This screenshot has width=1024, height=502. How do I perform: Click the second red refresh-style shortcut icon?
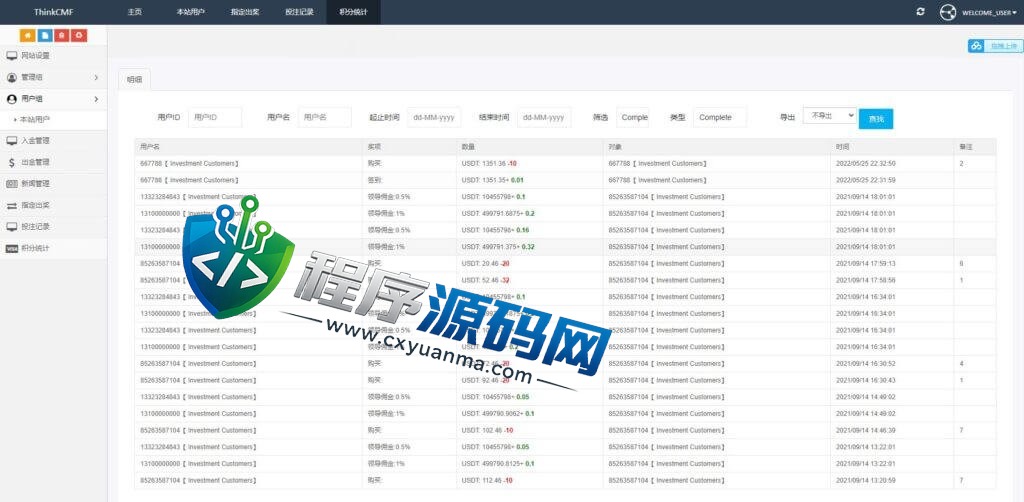(x=79, y=35)
